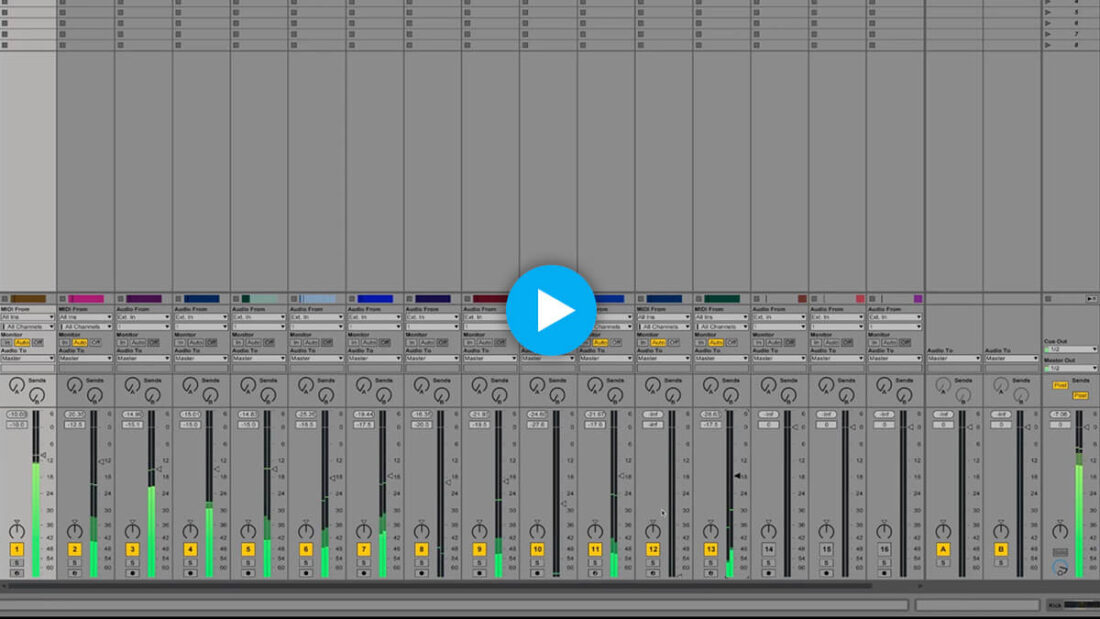The width and height of the screenshot is (1100, 619).
Task: Click Send A knob on track 2
Action: coord(74,385)
